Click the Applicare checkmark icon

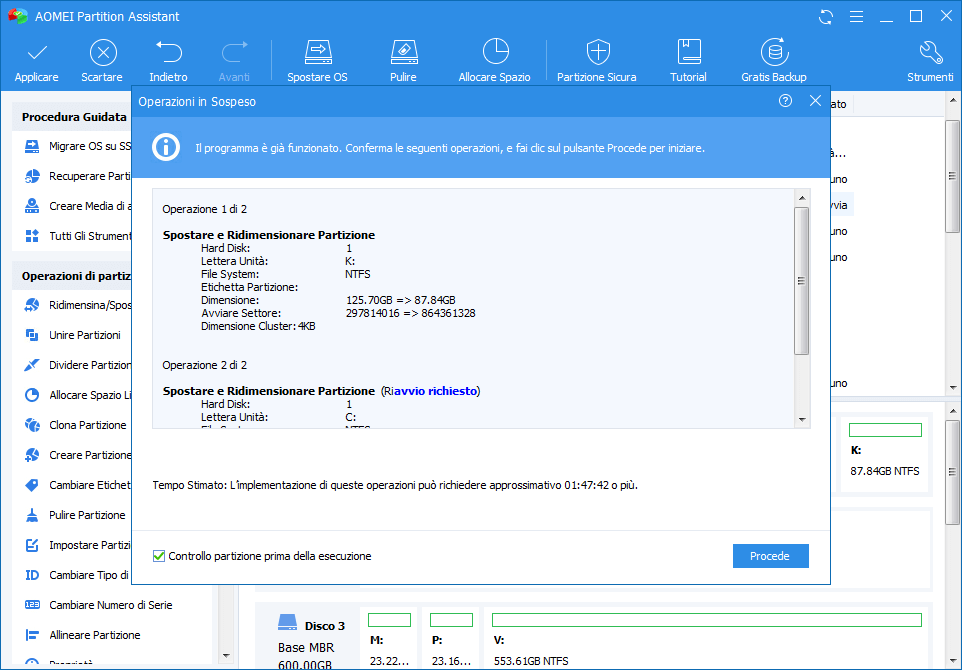(37, 53)
